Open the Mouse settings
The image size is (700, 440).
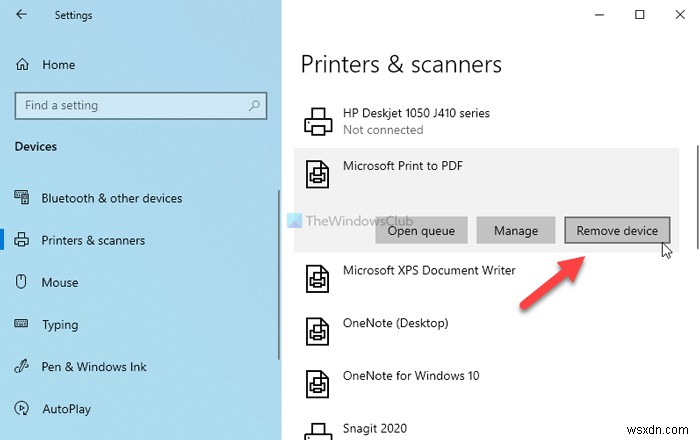(60, 282)
